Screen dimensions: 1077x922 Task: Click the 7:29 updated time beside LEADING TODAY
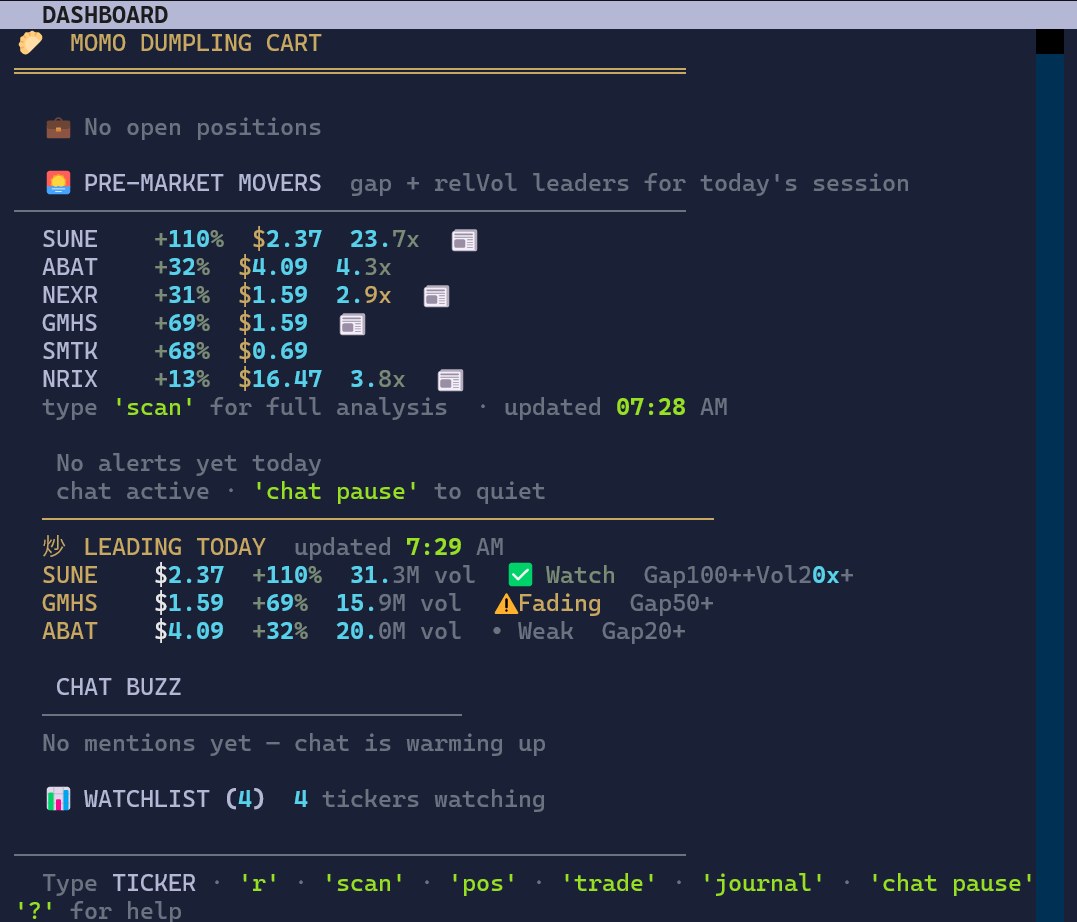pyautogui.click(x=434, y=547)
